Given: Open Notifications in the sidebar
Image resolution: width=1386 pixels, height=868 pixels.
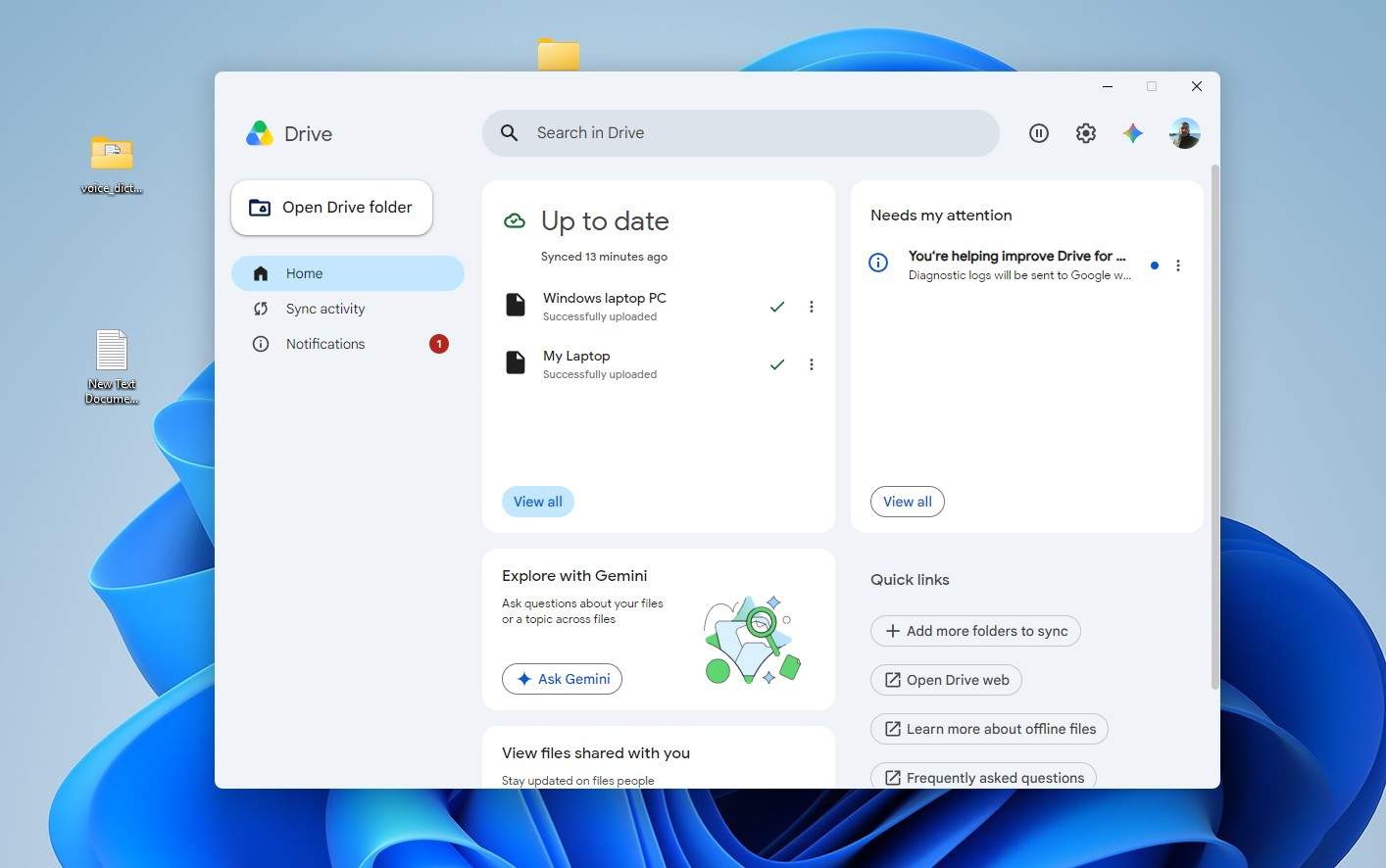Looking at the screenshot, I should pos(348,344).
